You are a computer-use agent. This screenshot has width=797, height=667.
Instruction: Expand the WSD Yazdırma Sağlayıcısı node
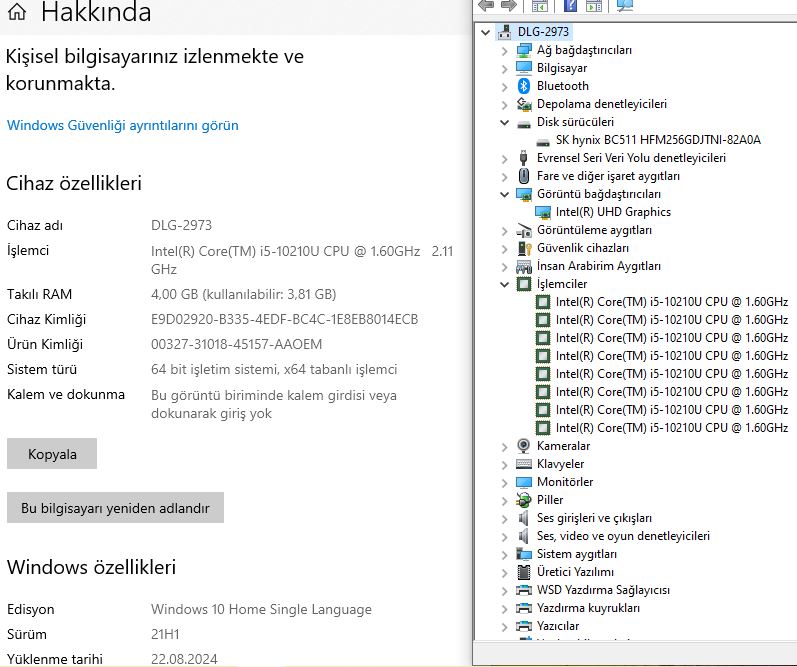pos(504,591)
